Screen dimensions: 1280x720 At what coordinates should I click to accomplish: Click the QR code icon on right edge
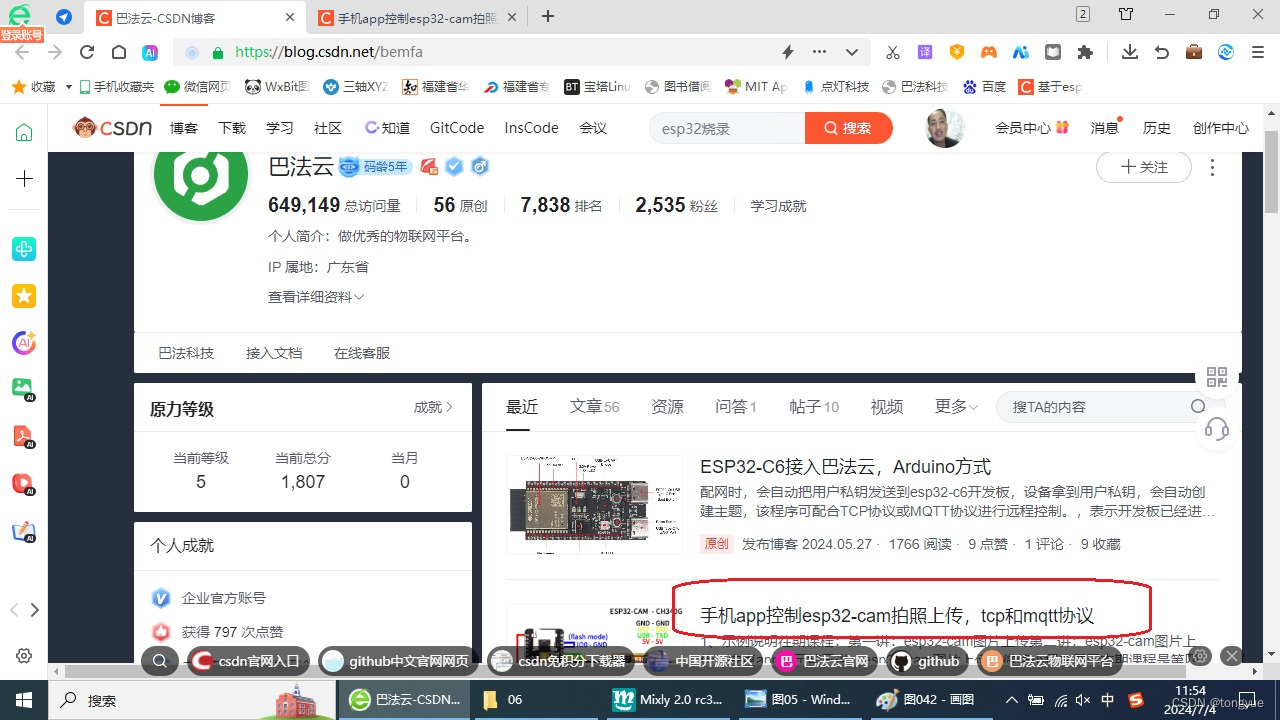coord(1217,377)
